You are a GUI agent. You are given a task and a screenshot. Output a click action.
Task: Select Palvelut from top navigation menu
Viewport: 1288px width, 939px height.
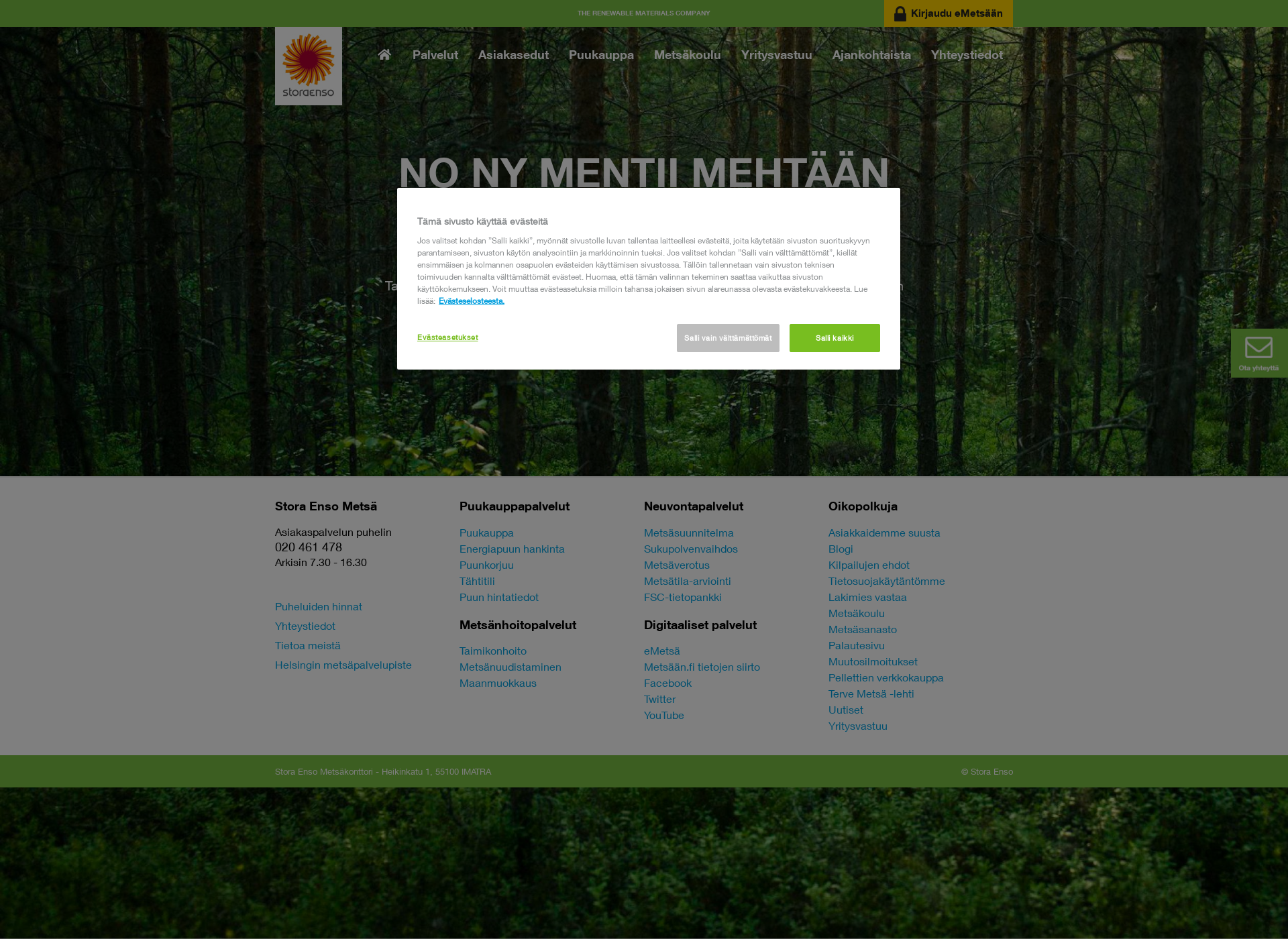point(436,54)
